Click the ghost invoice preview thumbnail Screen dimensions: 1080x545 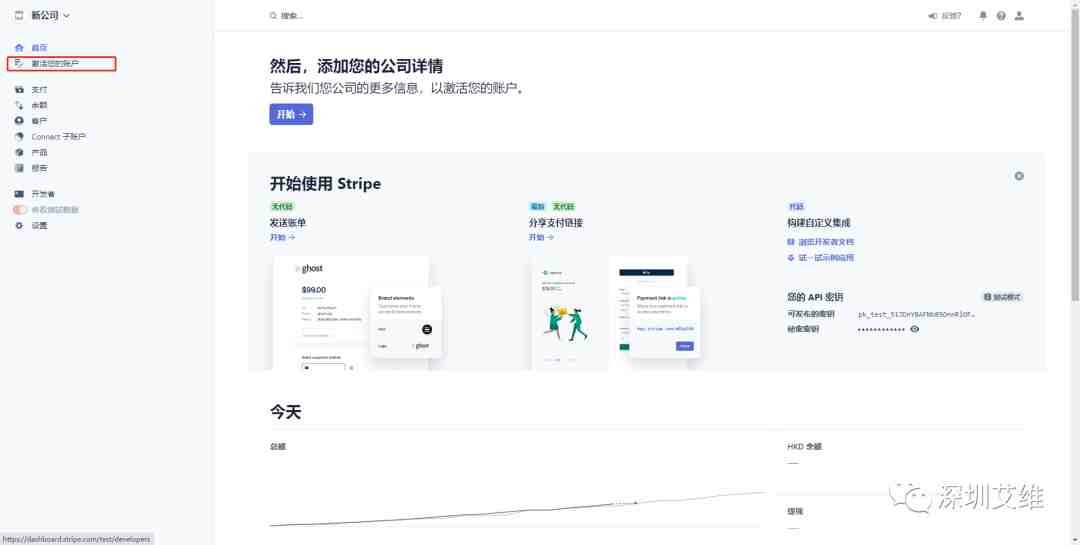[358, 313]
